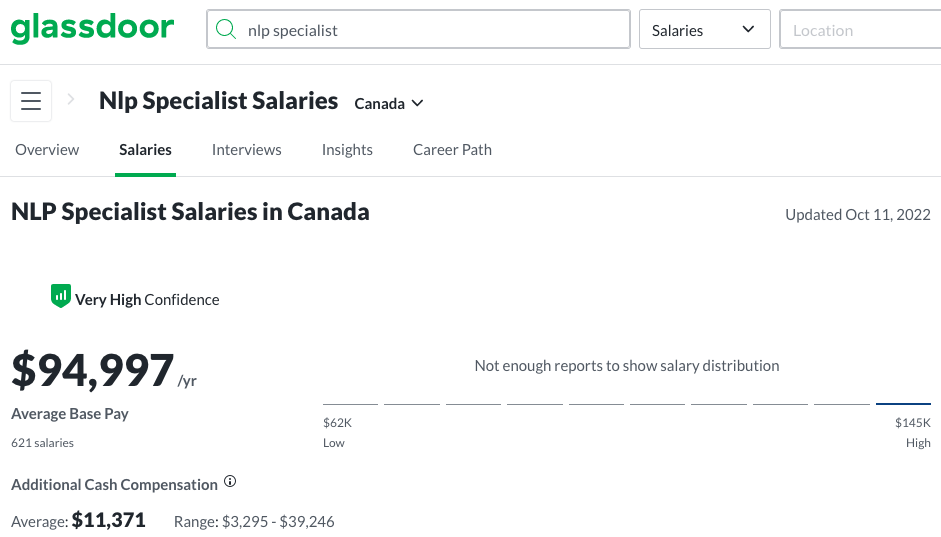Click the Glassdoor logo
The image size is (941, 537).
[92, 28]
